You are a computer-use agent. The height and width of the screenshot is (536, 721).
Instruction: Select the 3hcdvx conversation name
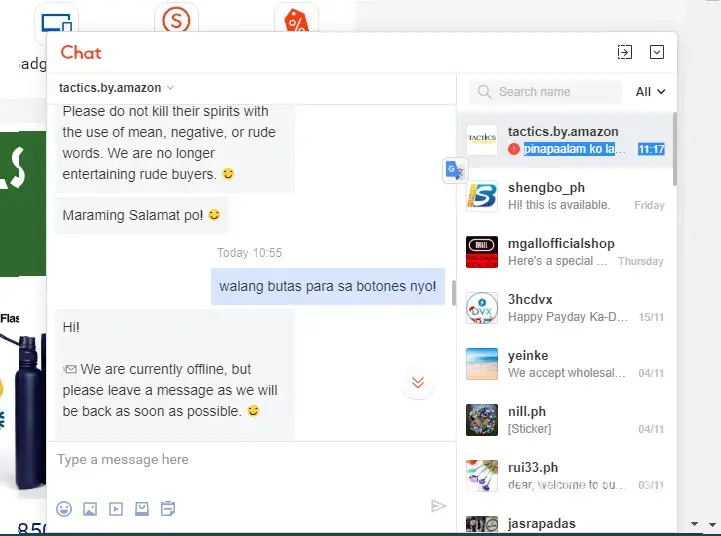pyautogui.click(x=530, y=299)
